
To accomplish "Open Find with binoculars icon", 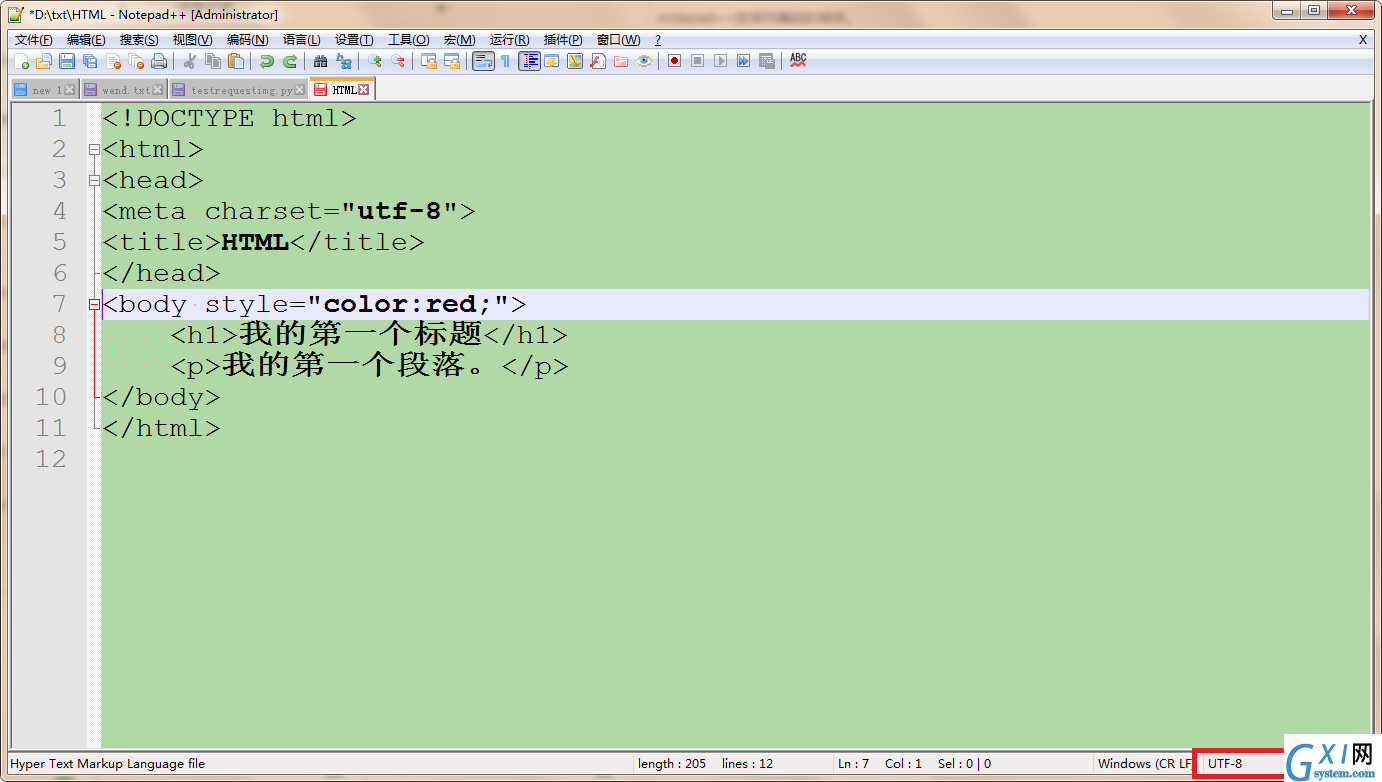I will pyautogui.click(x=321, y=61).
